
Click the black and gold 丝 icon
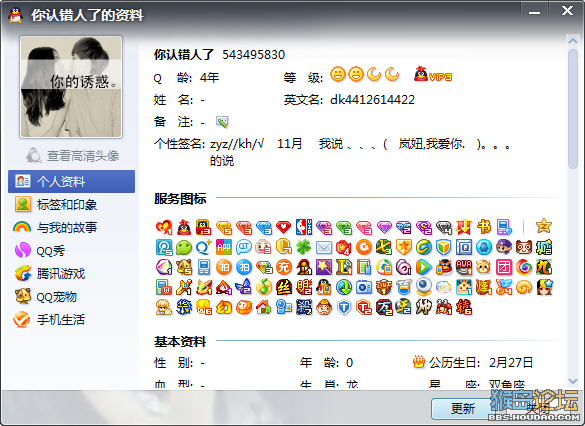click(284, 287)
